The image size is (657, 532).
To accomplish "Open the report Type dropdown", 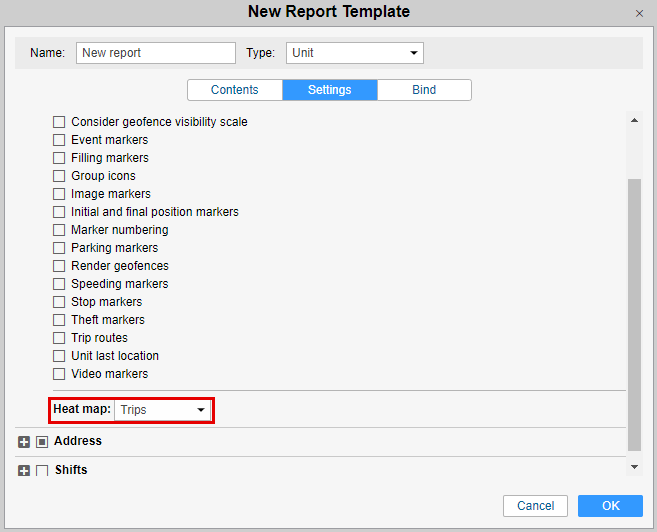I will click(355, 53).
